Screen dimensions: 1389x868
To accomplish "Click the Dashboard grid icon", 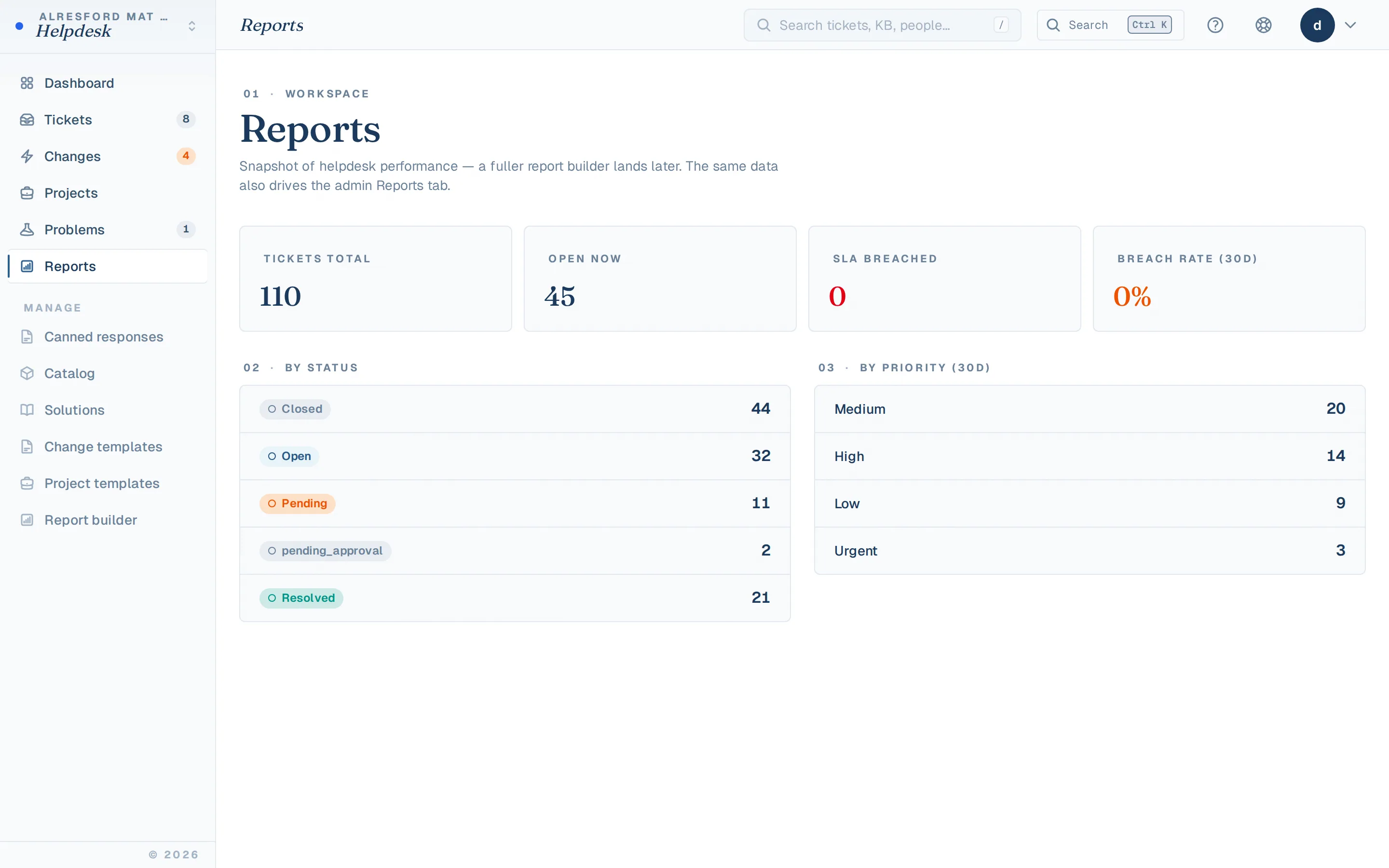I will point(27,83).
